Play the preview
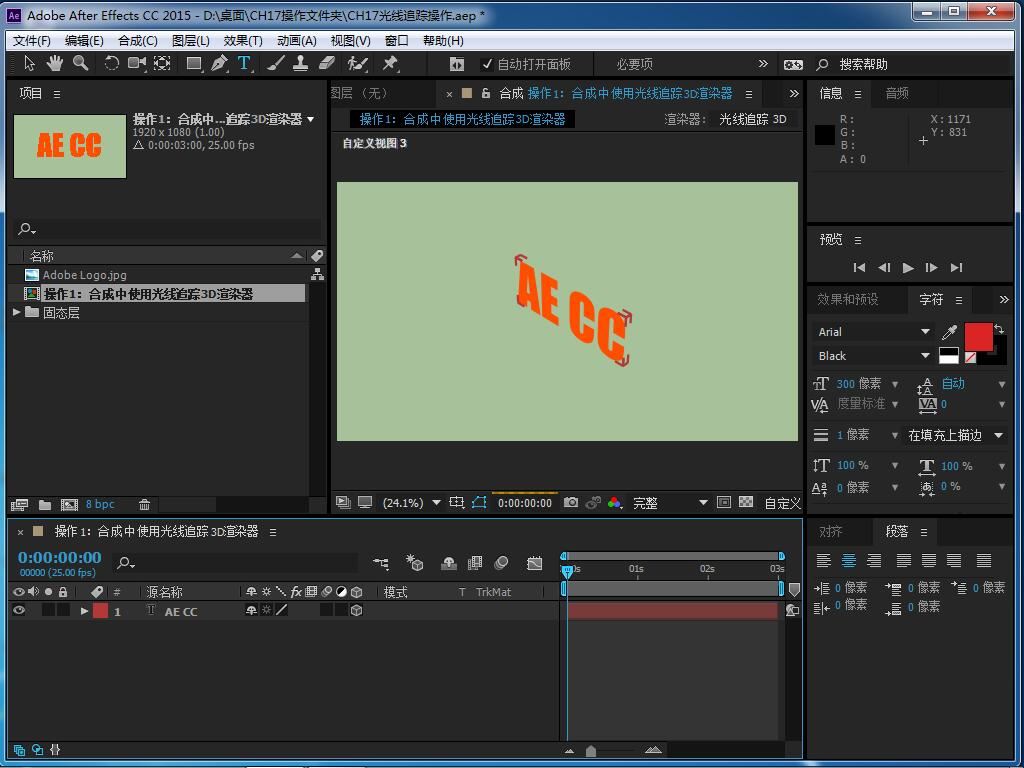 pos(908,267)
